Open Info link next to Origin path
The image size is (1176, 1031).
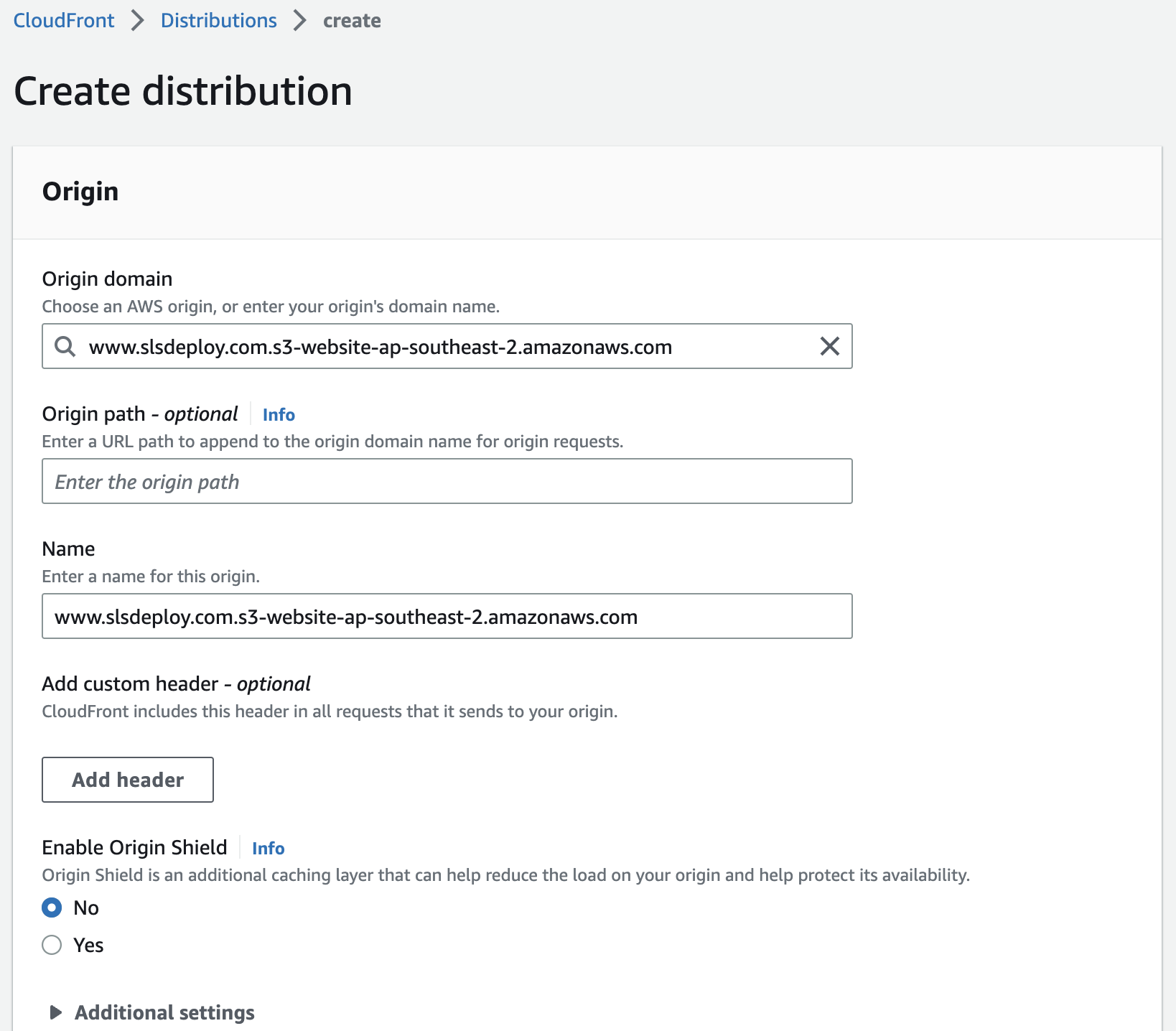tap(279, 414)
